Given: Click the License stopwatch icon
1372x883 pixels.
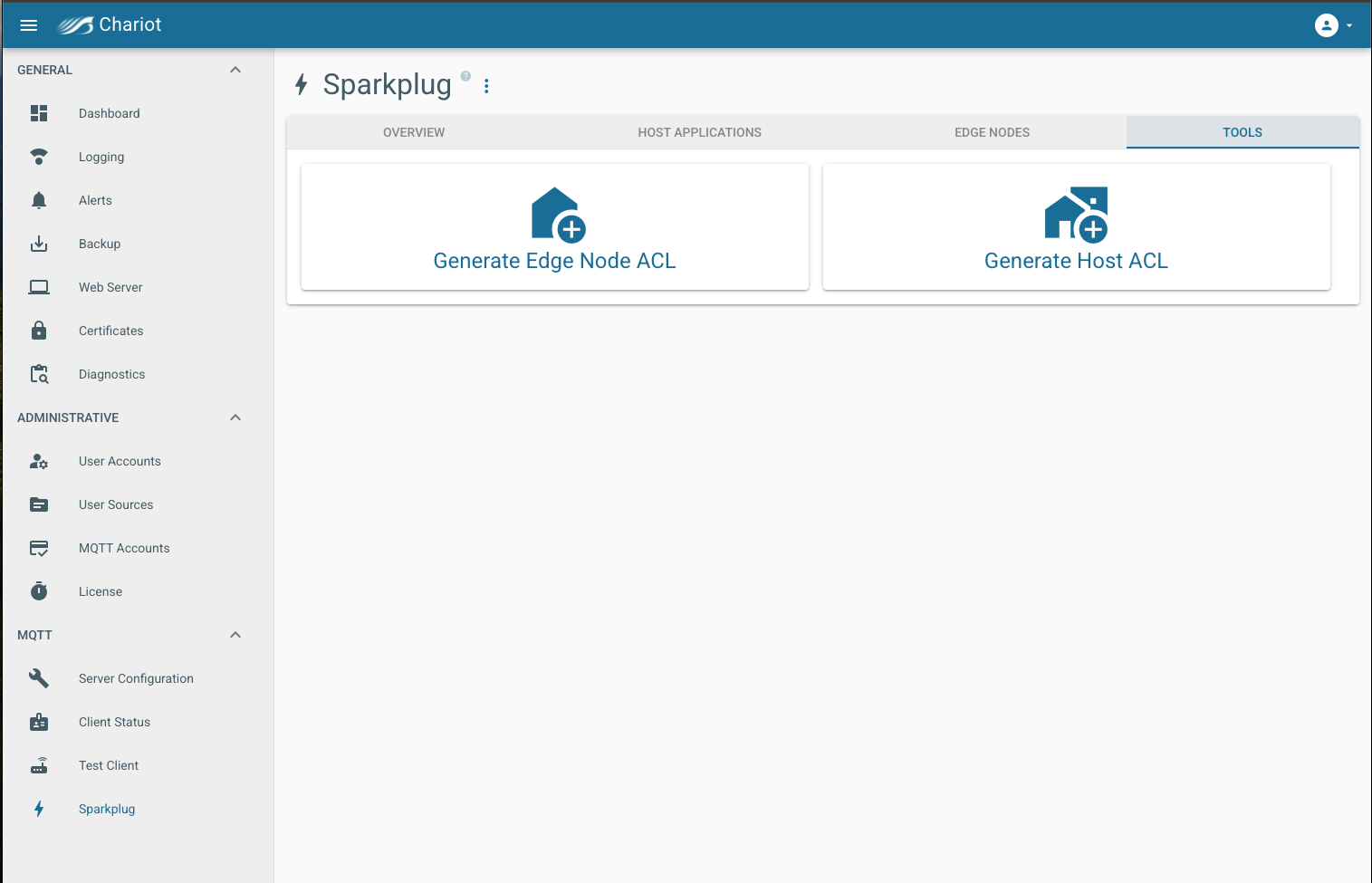Looking at the screenshot, I should point(39,591).
